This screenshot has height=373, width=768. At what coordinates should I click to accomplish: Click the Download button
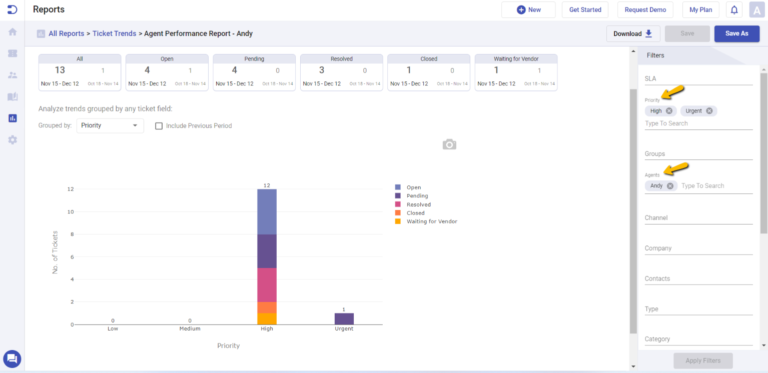tap(633, 34)
